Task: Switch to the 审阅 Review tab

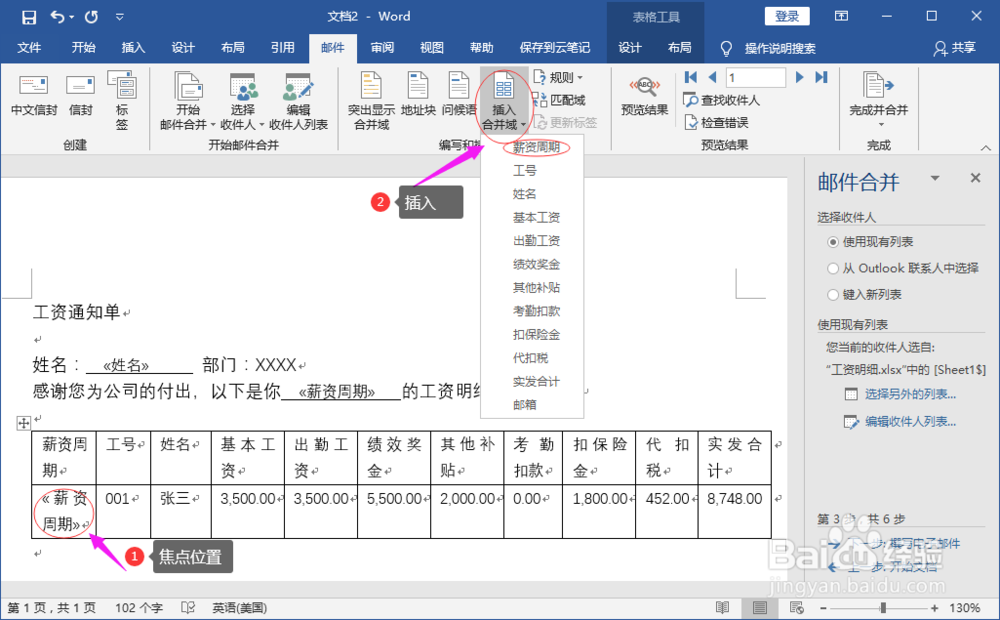Action: coord(382,48)
